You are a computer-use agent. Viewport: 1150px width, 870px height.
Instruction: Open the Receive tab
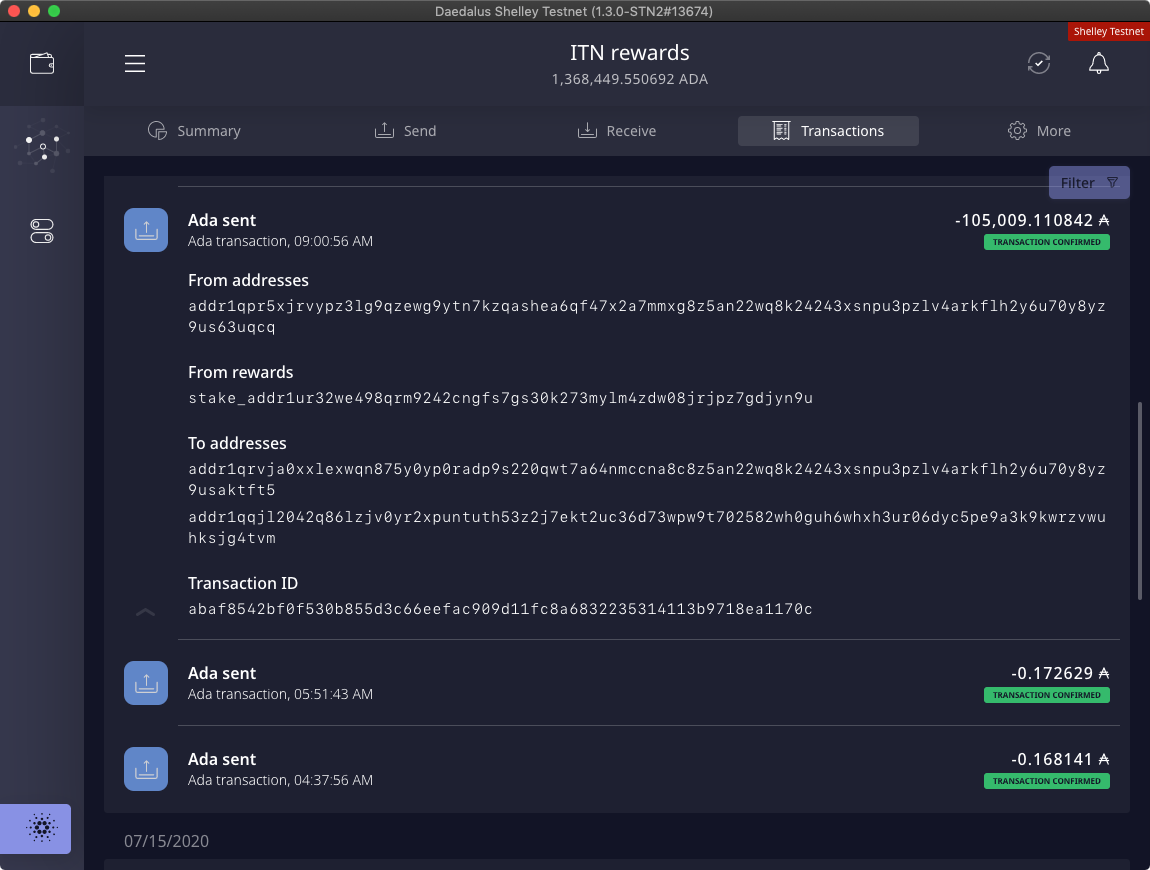click(x=617, y=131)
